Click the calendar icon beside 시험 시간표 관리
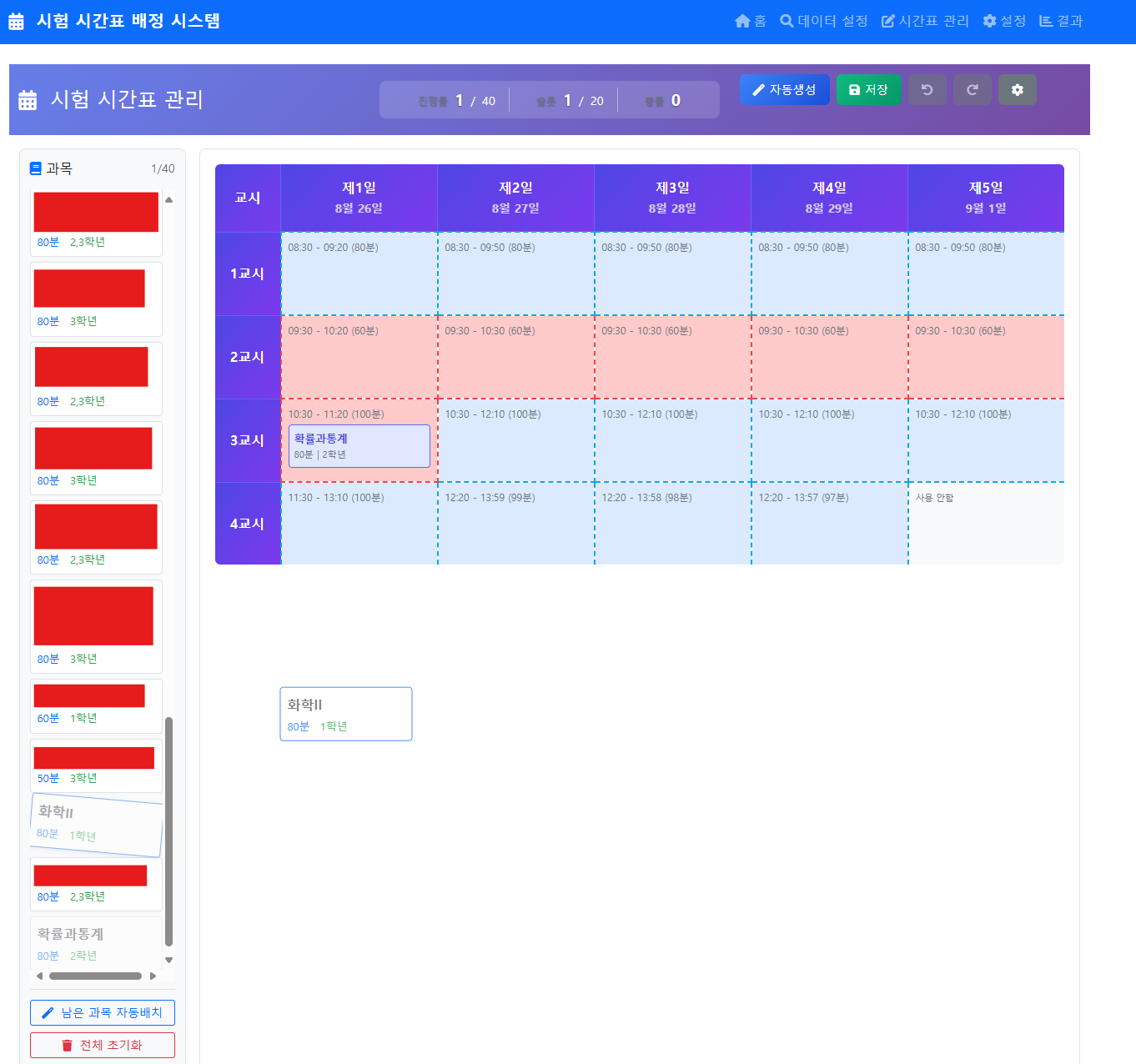The image size is (1136, 1064). click(28, 100)
